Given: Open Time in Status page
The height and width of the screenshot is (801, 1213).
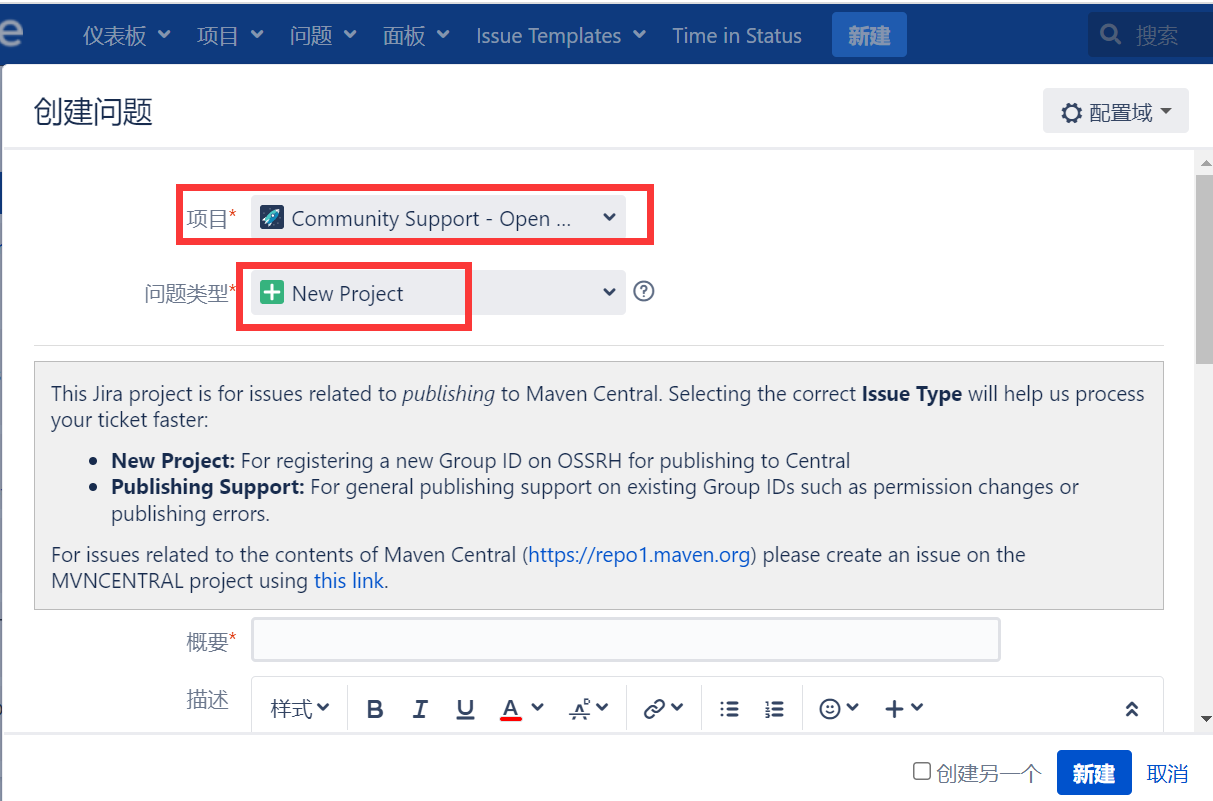Looking at the screenshot, I should pos(737,36).
